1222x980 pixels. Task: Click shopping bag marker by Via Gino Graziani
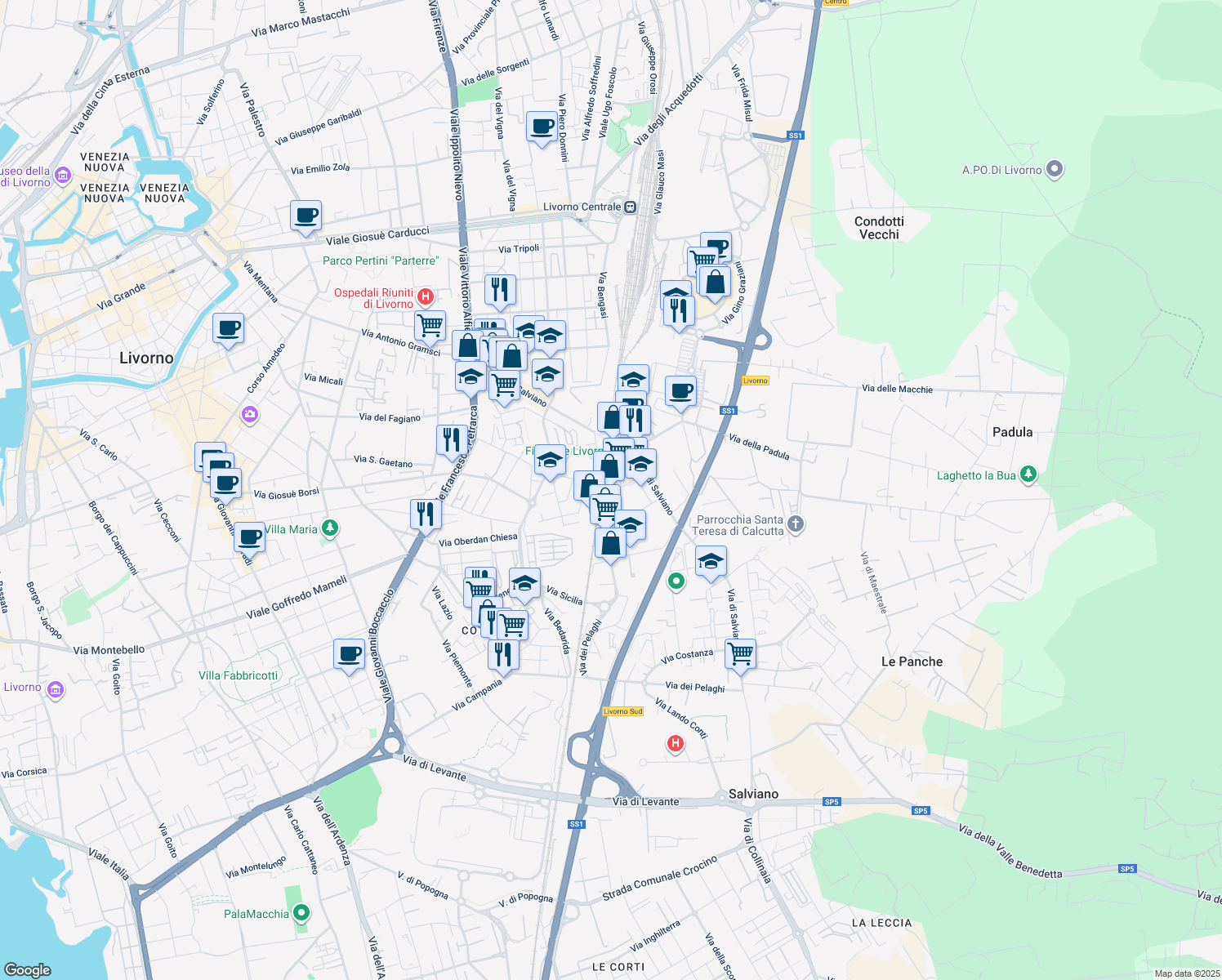(x=715, y=283)
